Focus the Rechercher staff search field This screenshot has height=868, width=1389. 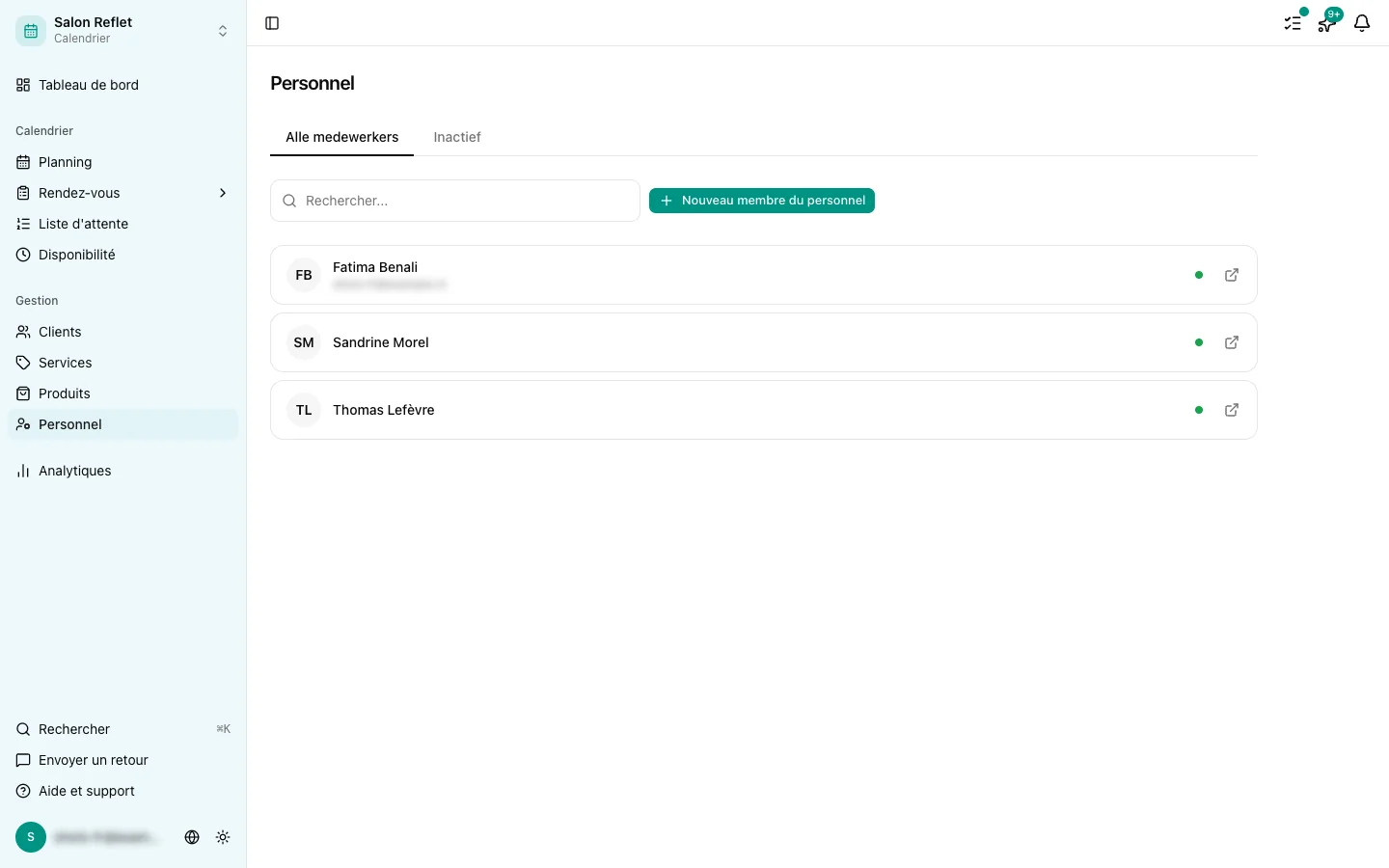(455, 201)
